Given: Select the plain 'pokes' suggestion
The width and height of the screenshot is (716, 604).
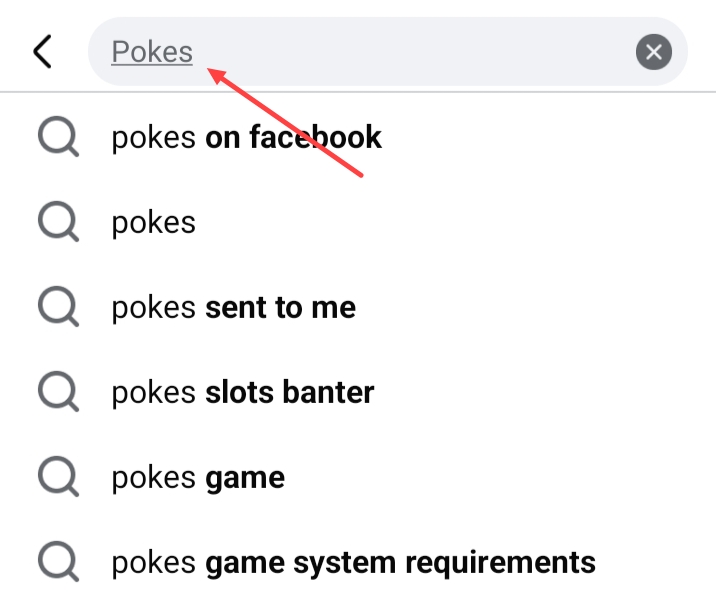Looking at the screenshot, I should 153,222.
